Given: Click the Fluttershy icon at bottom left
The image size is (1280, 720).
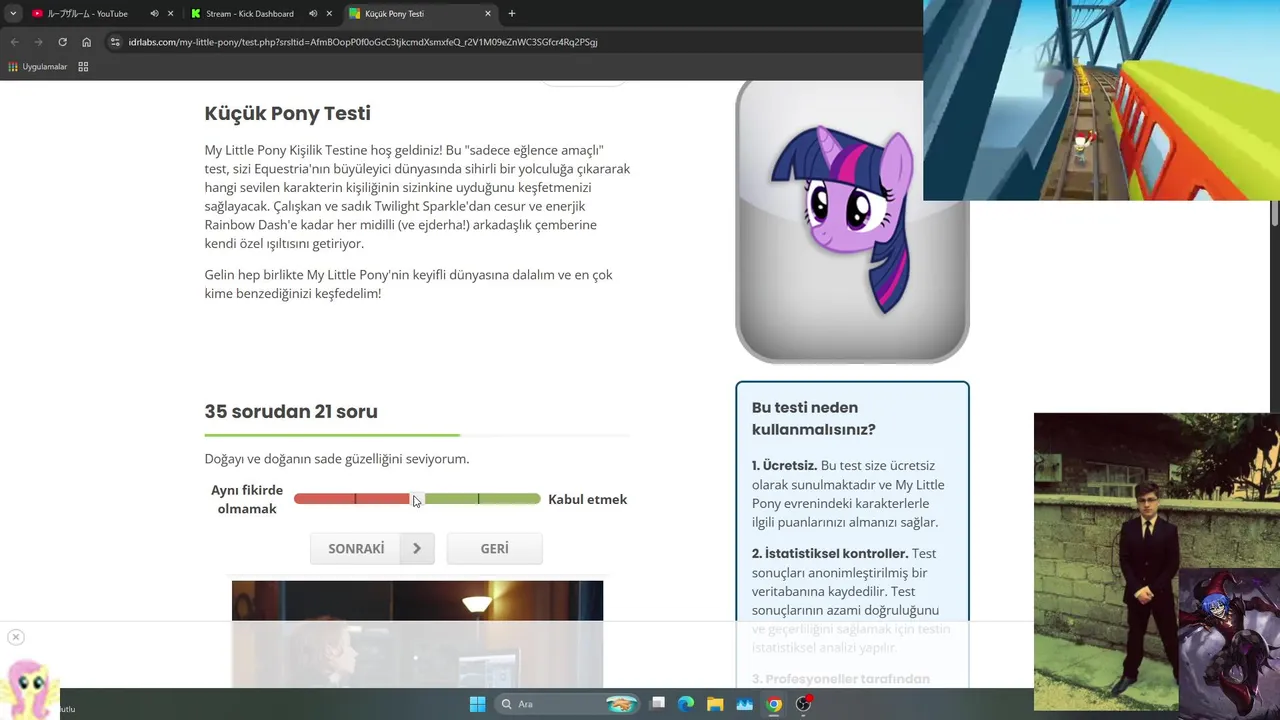Looking at the screenshot, I should point(28,688).
